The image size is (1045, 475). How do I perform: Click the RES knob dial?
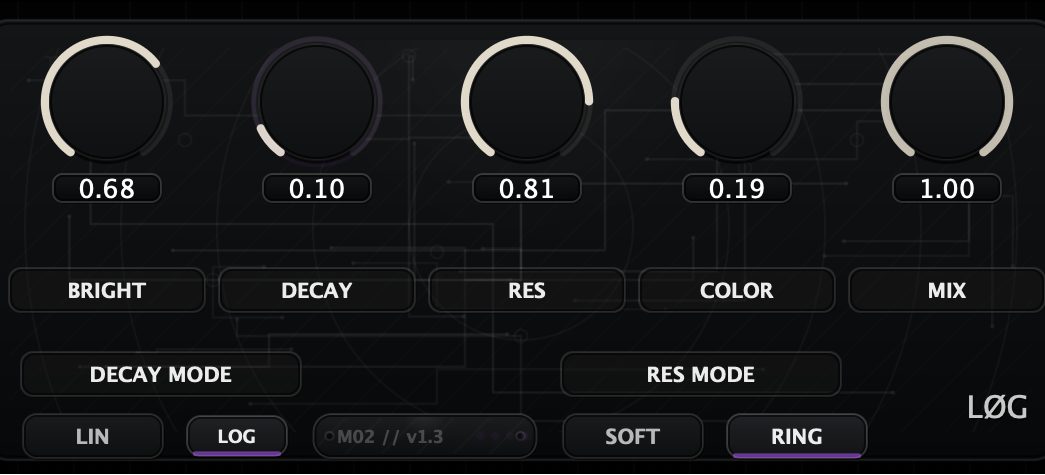(x=526, y=101)
